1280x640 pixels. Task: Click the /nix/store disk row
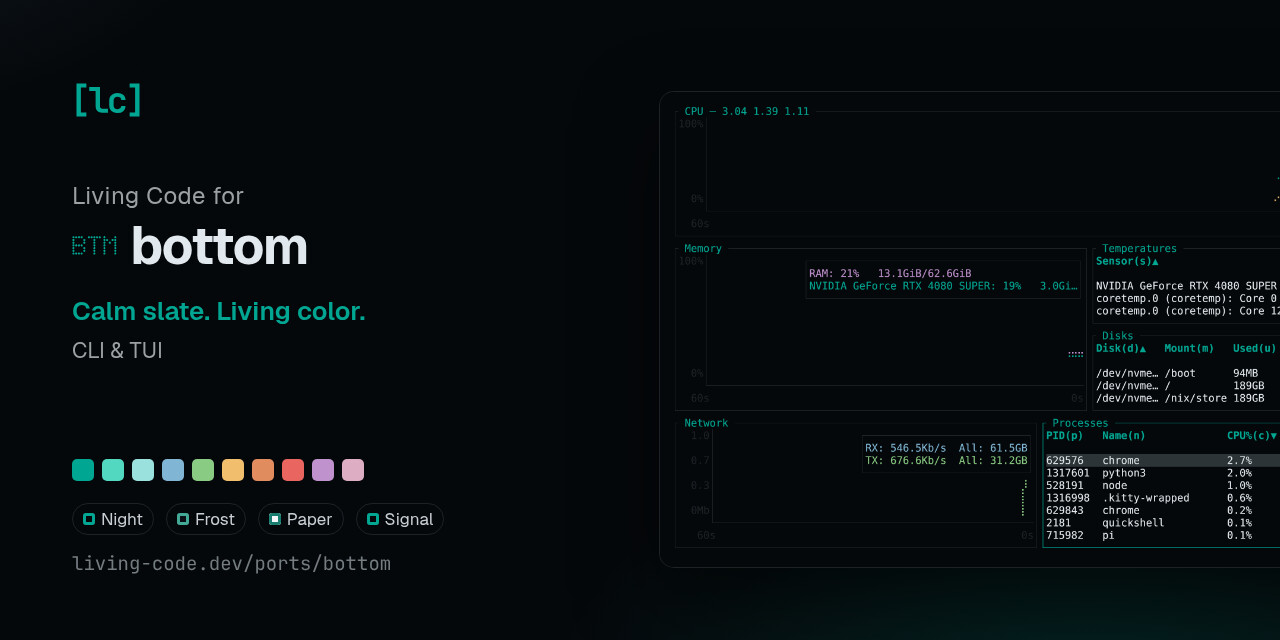[1188, 398]
